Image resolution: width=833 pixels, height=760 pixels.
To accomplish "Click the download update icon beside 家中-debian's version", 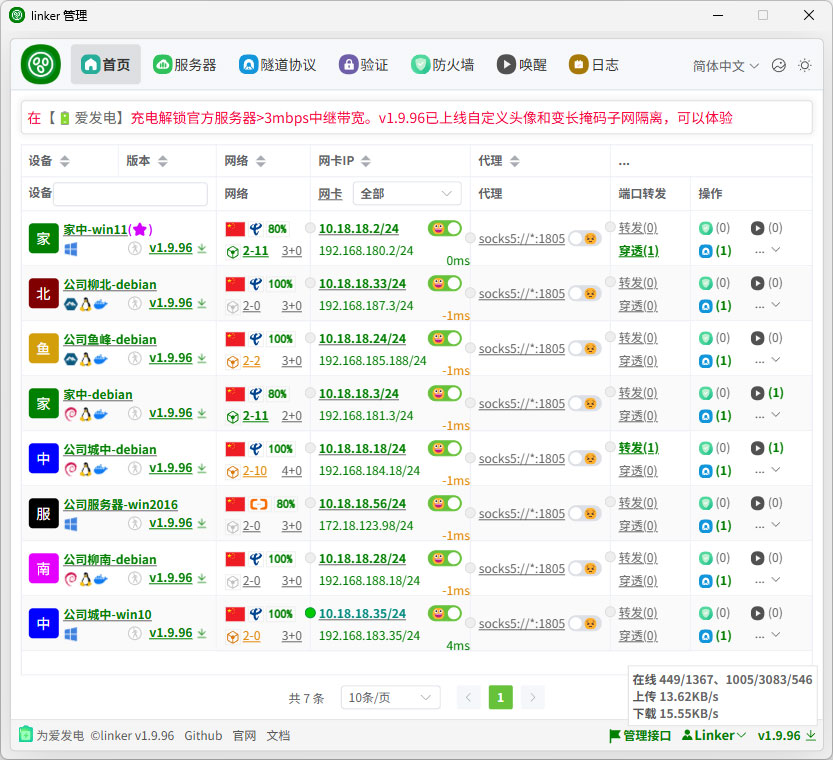I will click(202, 413).
